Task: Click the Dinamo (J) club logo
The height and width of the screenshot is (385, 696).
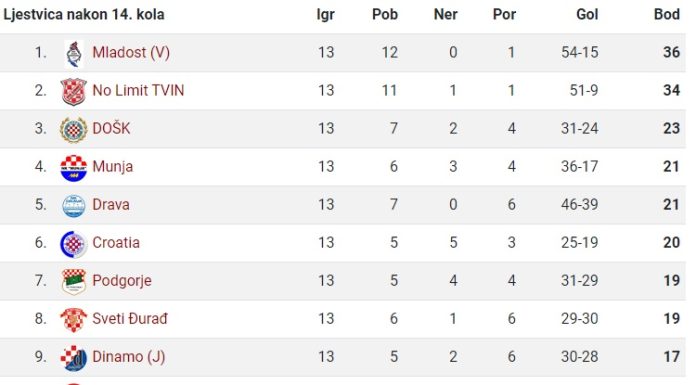Action: click(x=73, y=358)
